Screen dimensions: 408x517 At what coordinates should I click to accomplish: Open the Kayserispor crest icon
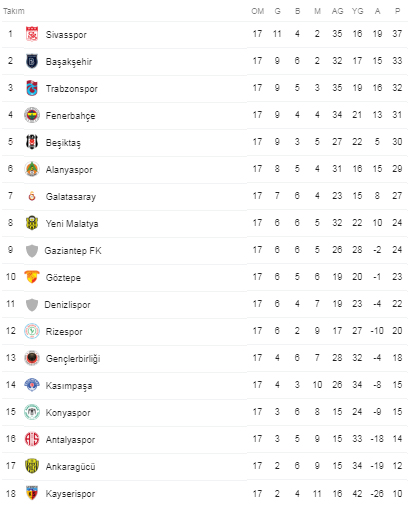tap(32, 493)
